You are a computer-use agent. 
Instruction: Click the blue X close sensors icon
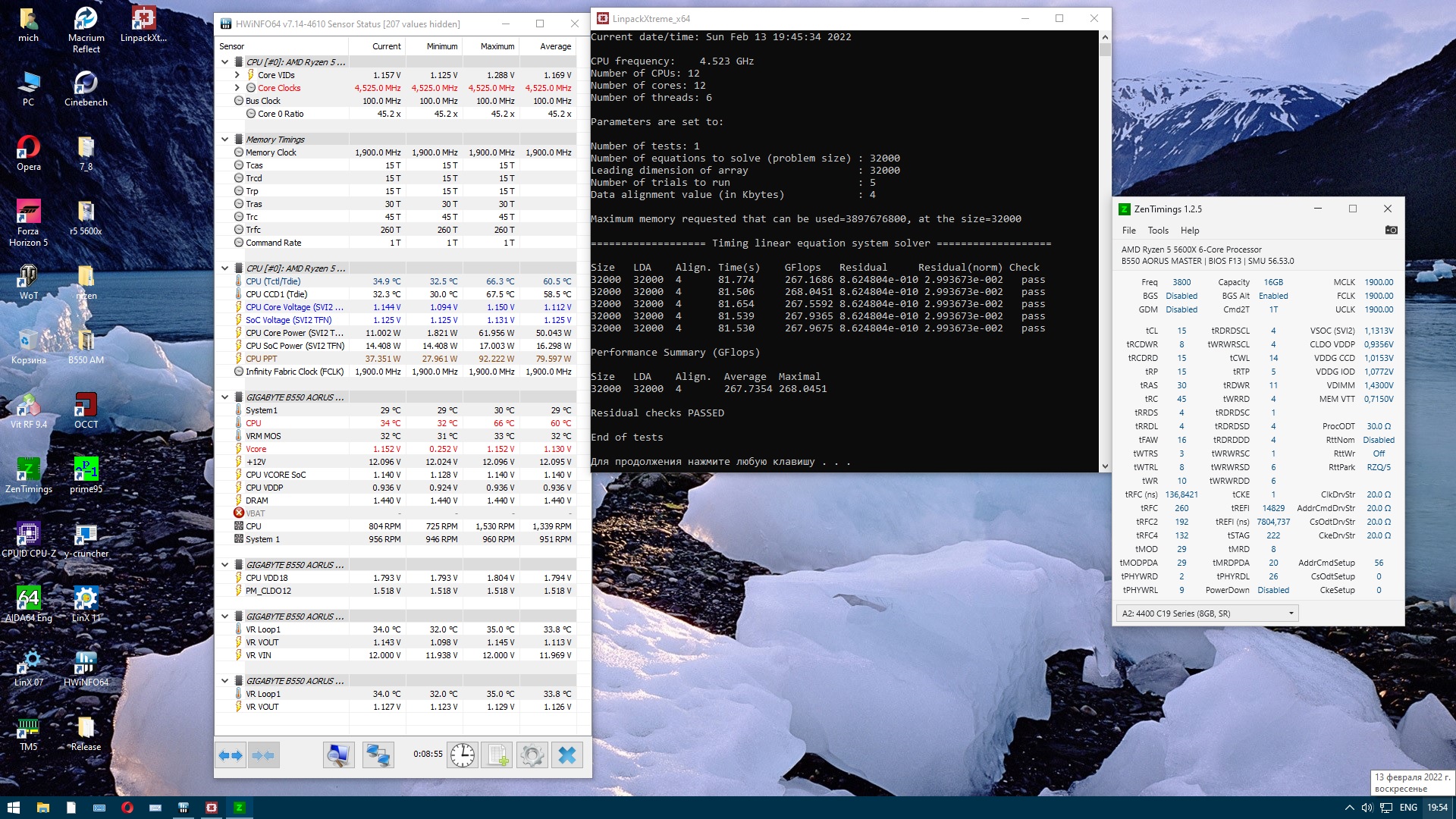[566, 755]
